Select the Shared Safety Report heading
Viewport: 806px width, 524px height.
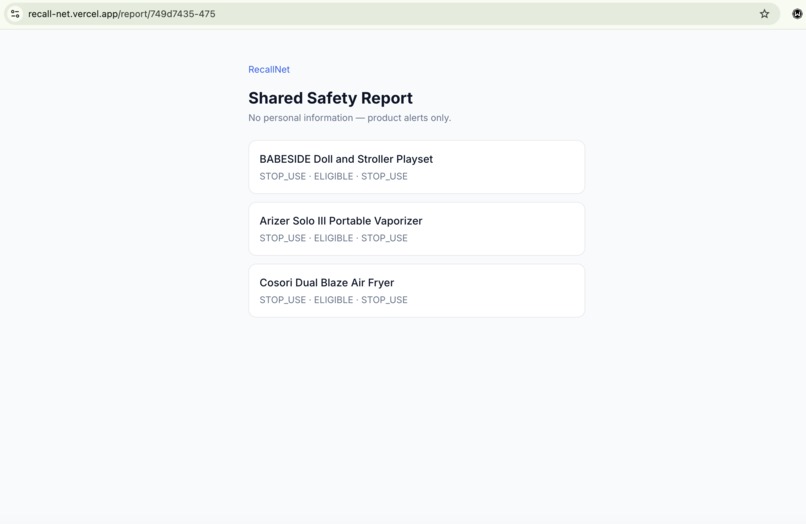(x=331, y=98)
